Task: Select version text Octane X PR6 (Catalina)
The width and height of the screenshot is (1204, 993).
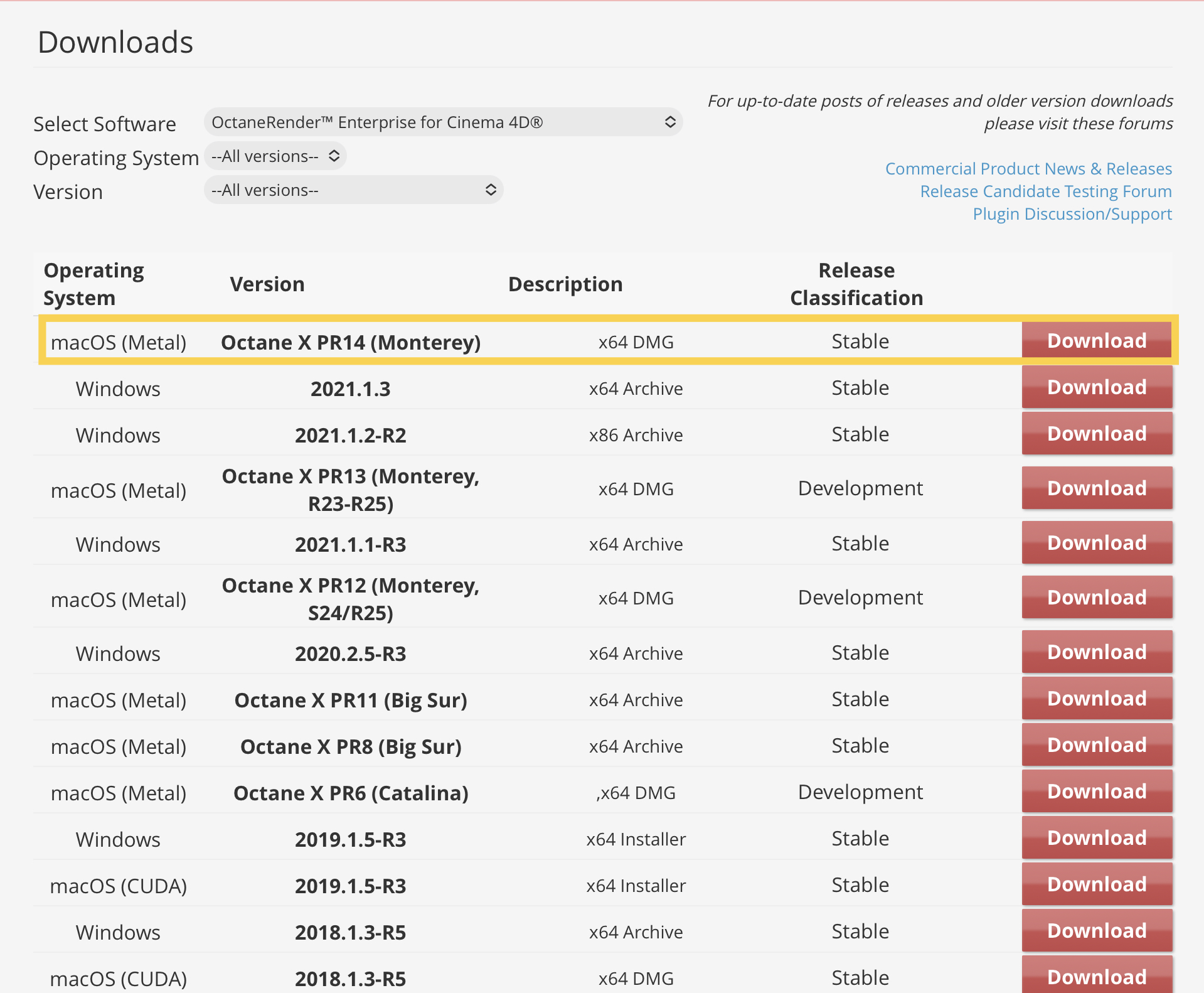Action: click(x=351, y=793)
